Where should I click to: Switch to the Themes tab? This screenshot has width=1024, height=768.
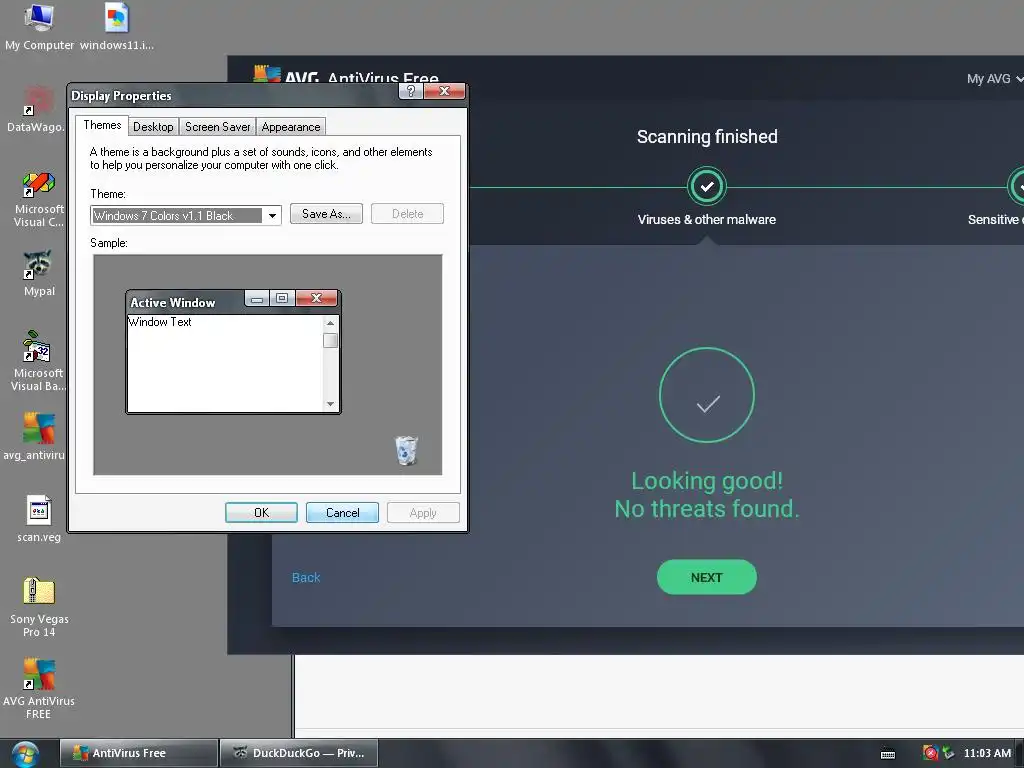(102, 125)
